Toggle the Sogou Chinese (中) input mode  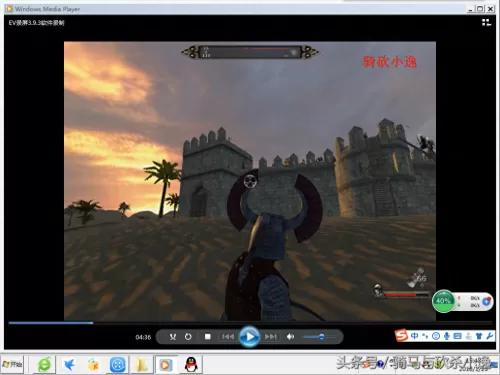click(414, 336)
